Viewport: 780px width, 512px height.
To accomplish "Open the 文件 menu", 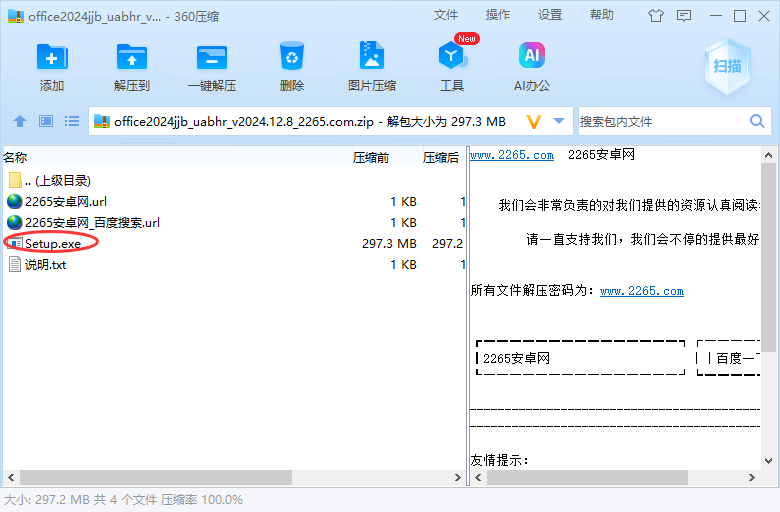I will (x=445, y=15).
